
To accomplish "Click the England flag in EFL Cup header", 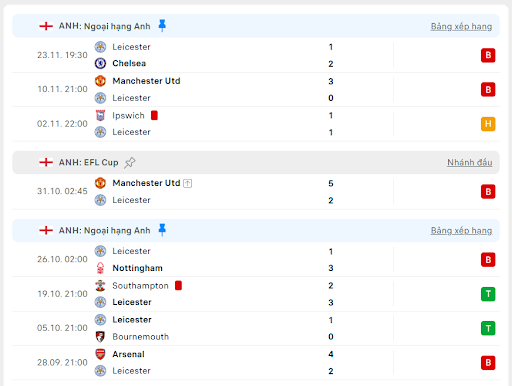I will click(46, 162).
